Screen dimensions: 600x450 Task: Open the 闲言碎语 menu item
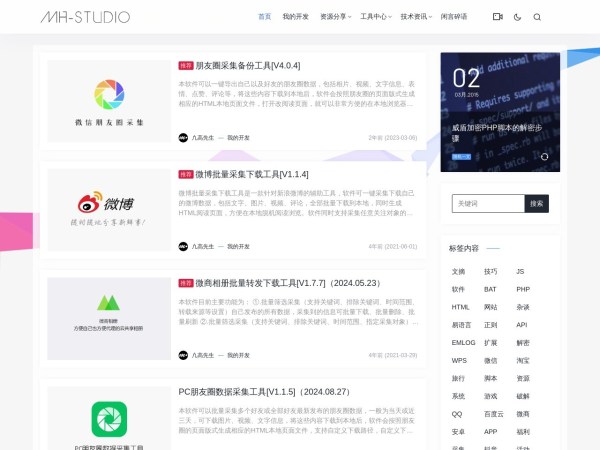pyautogui.click(x=454, y=17)
